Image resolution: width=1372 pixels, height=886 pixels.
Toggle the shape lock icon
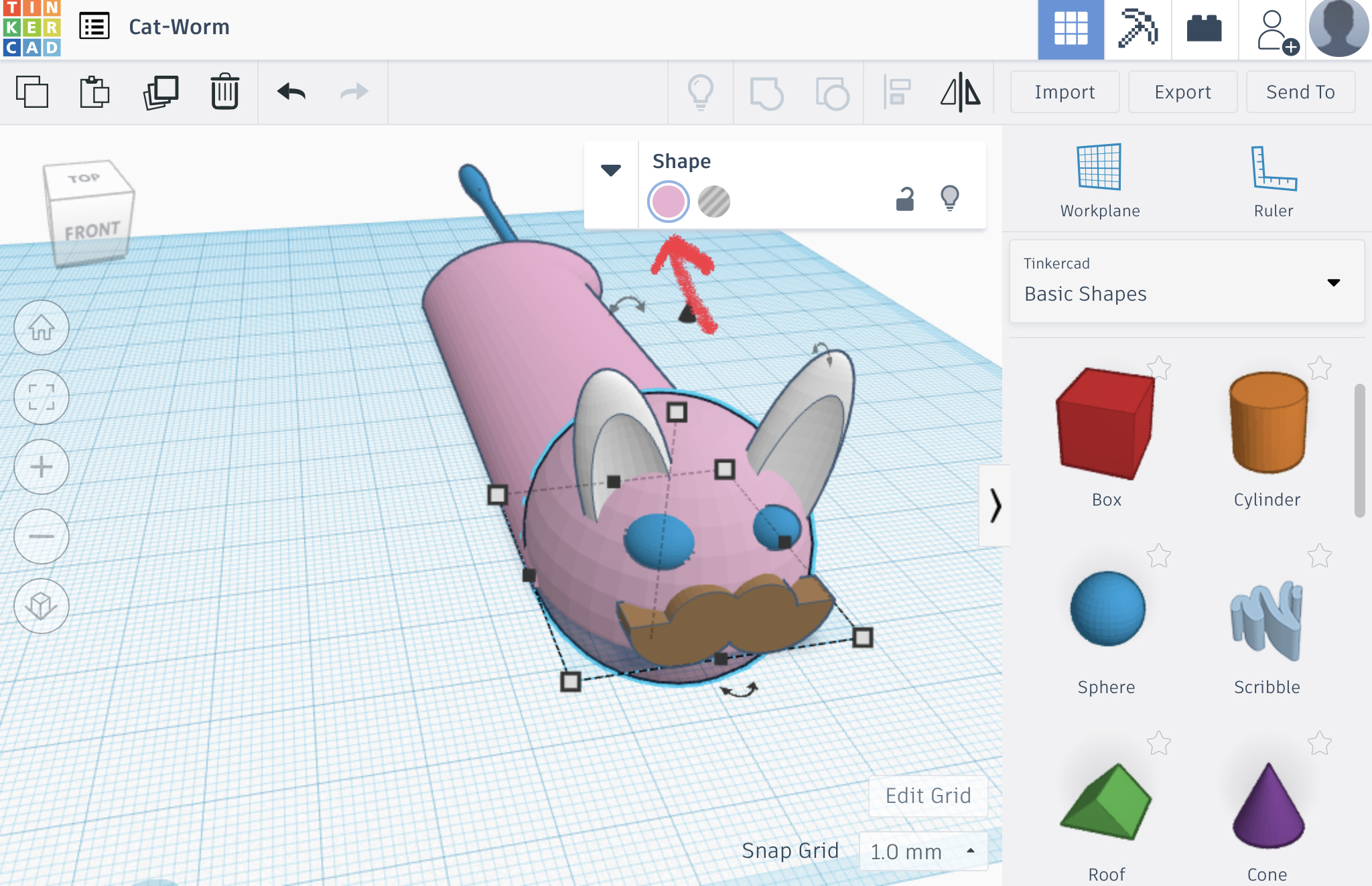tap(905, 199)
